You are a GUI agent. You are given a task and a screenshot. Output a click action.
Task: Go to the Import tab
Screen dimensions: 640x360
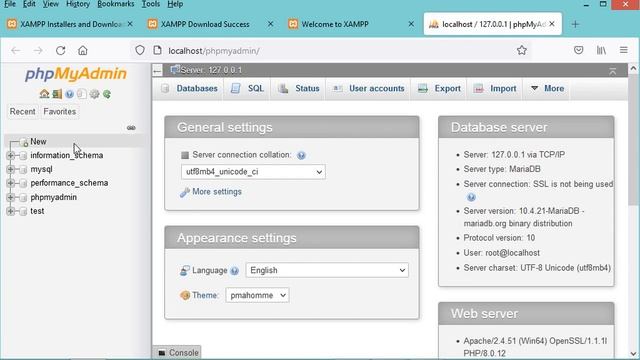(495, 89)
